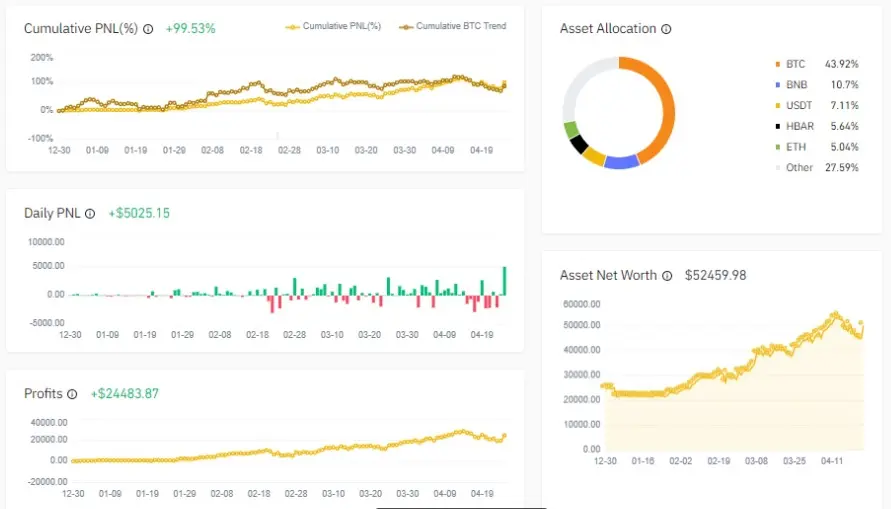Click the peak of Asset Net Worth chart

pyautogui.click(x=835, y=313)
